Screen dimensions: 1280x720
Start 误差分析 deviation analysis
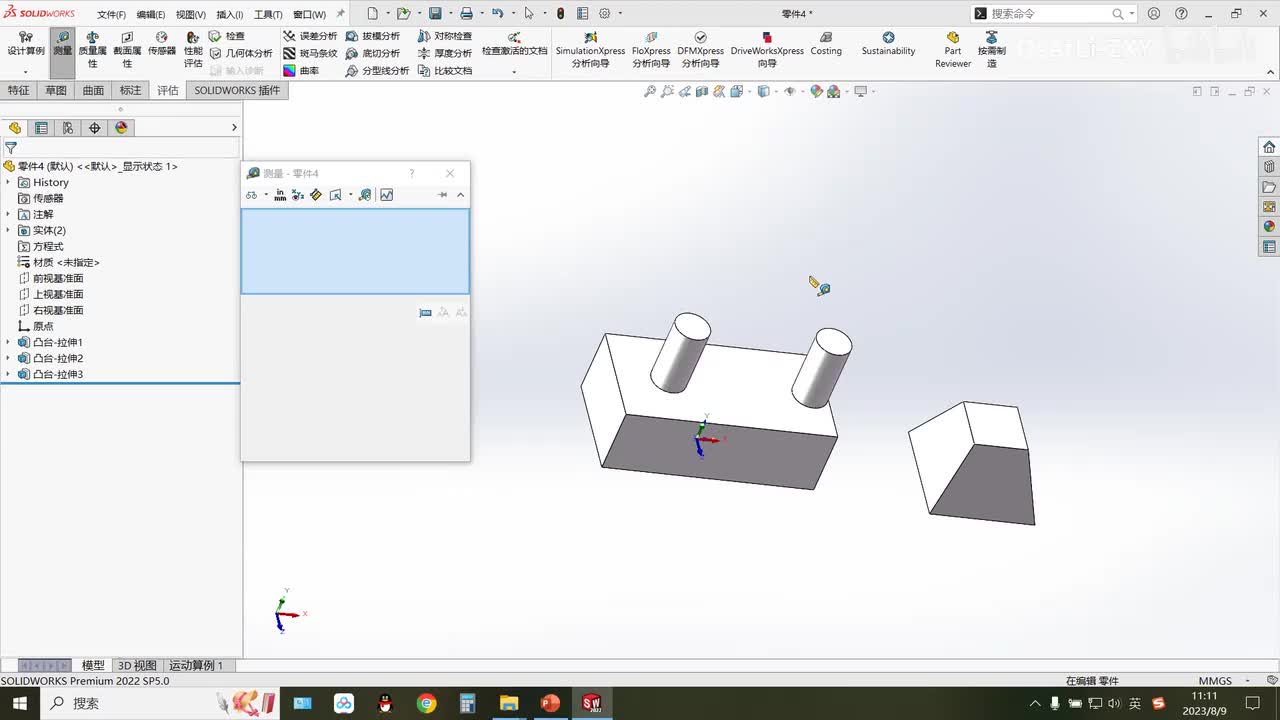(x=310, y=36)
